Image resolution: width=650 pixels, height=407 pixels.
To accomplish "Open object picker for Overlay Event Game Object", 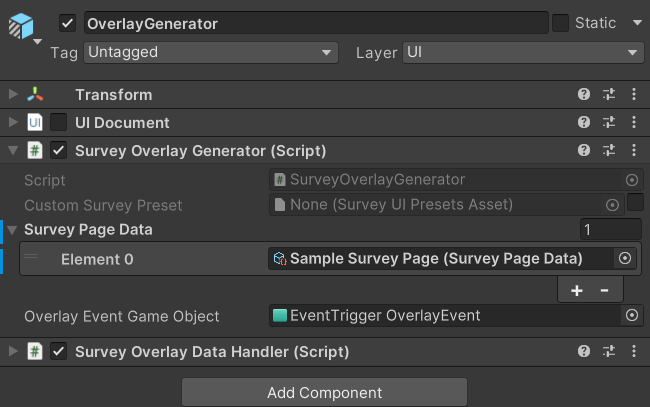I will [632, 315].
